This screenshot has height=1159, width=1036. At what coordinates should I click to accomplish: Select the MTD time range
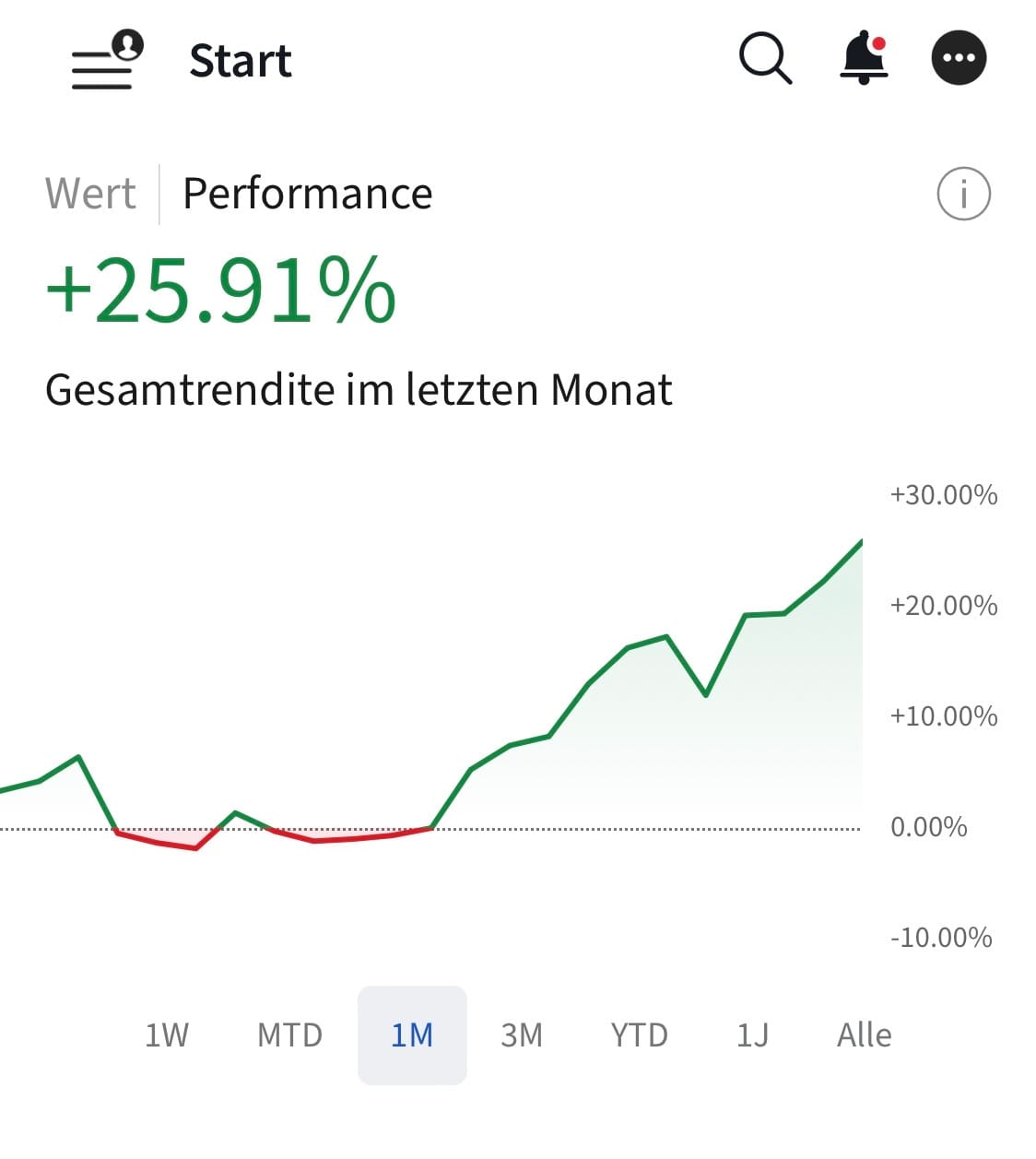tap(289, 1035)
